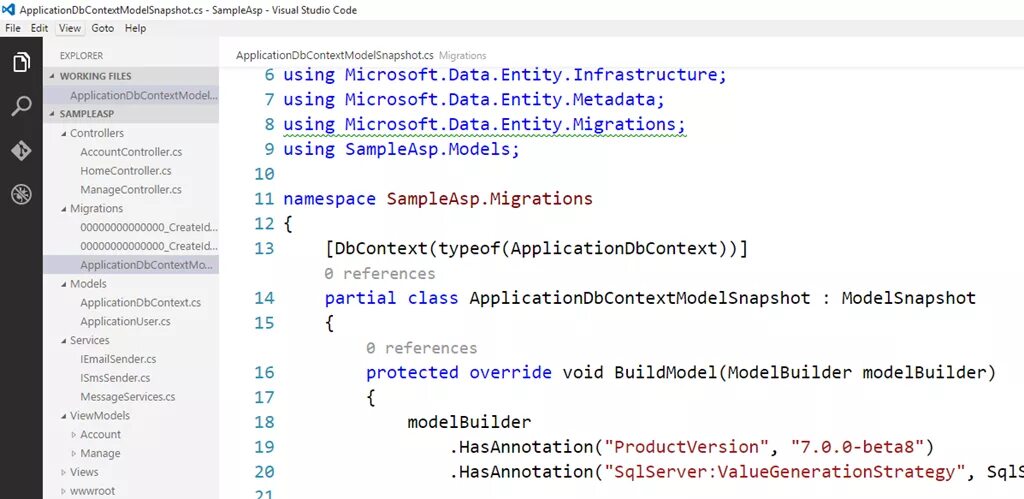Select ApplicationDbContextModel working file entry
The width and height of the screenshot is (1024, 499).
coord(144,95)
